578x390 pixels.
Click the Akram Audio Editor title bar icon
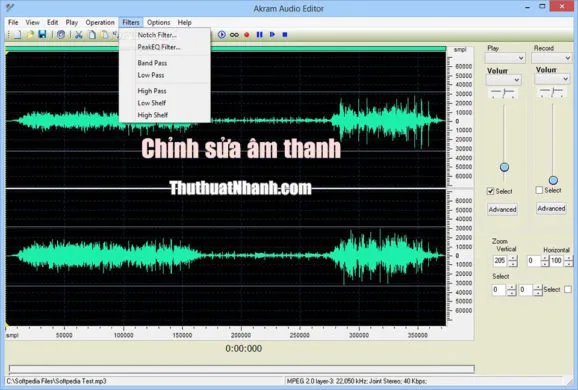pyautogui.click(x=10, y=7)
